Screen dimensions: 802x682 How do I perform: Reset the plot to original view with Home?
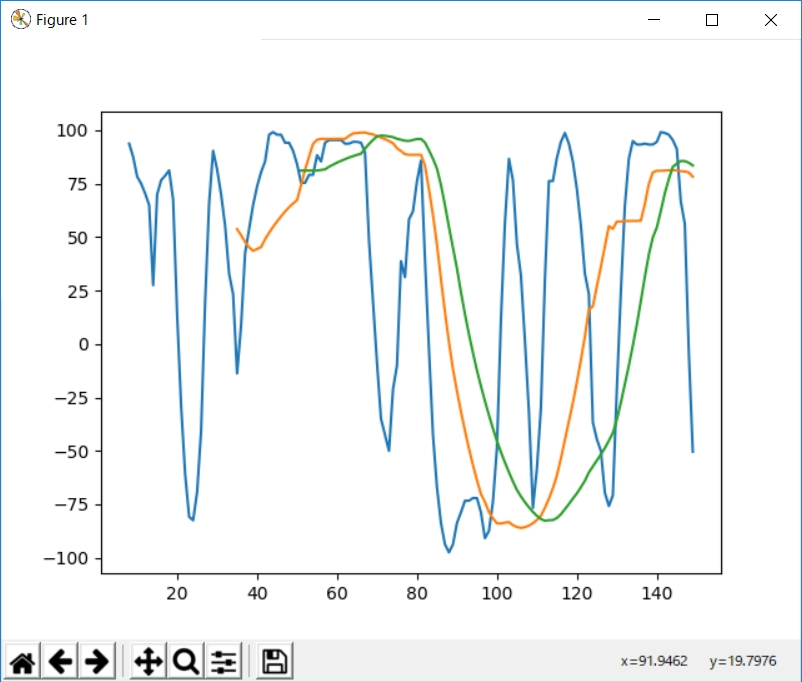click(23, 661)
